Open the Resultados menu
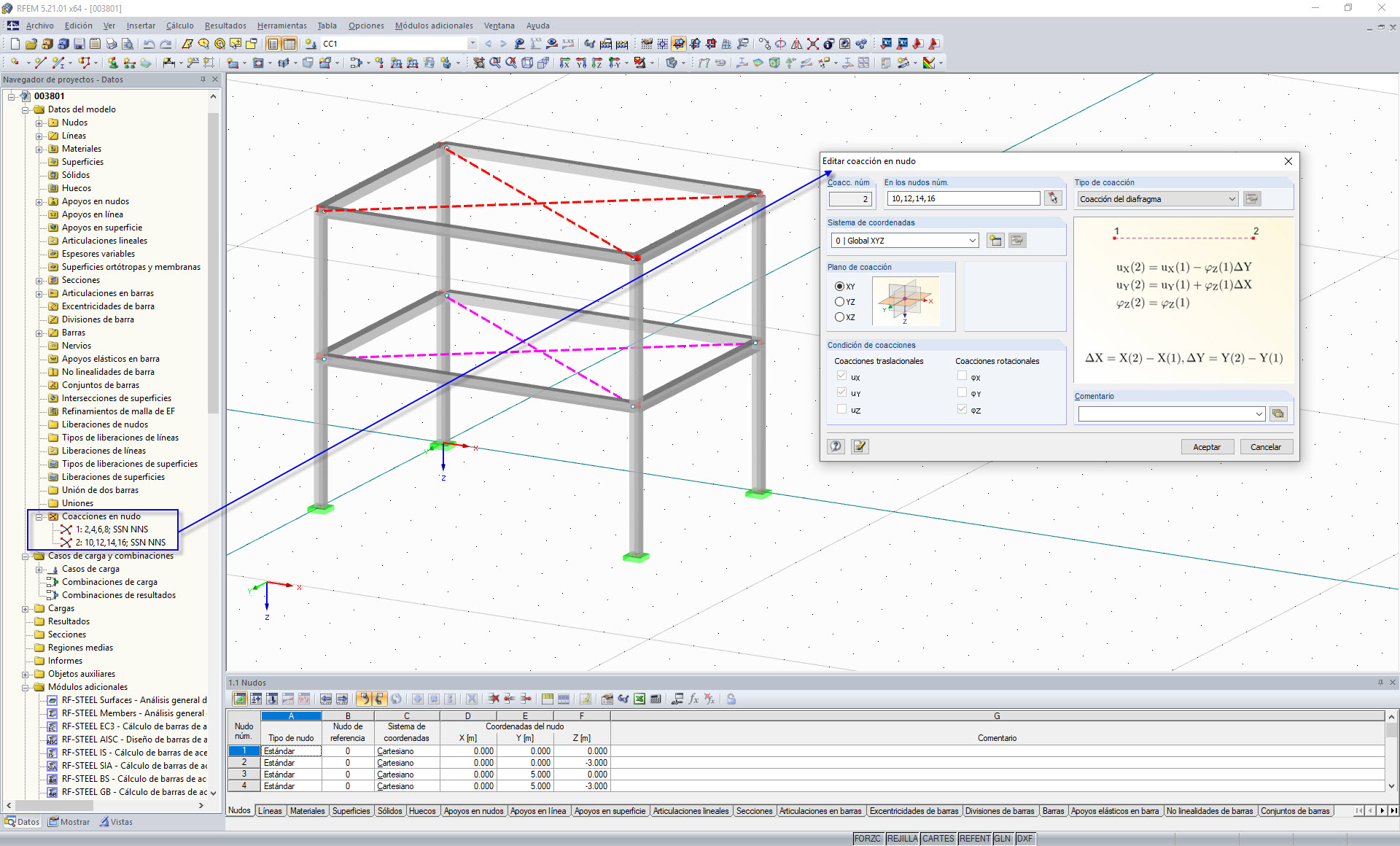This screenshot has width=1400, height=846. click(225, 26)
